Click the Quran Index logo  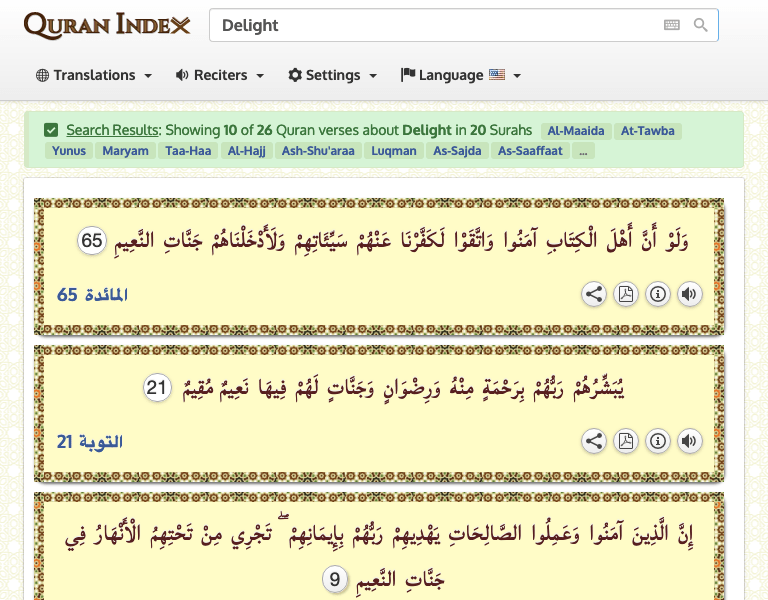point(107,25)
